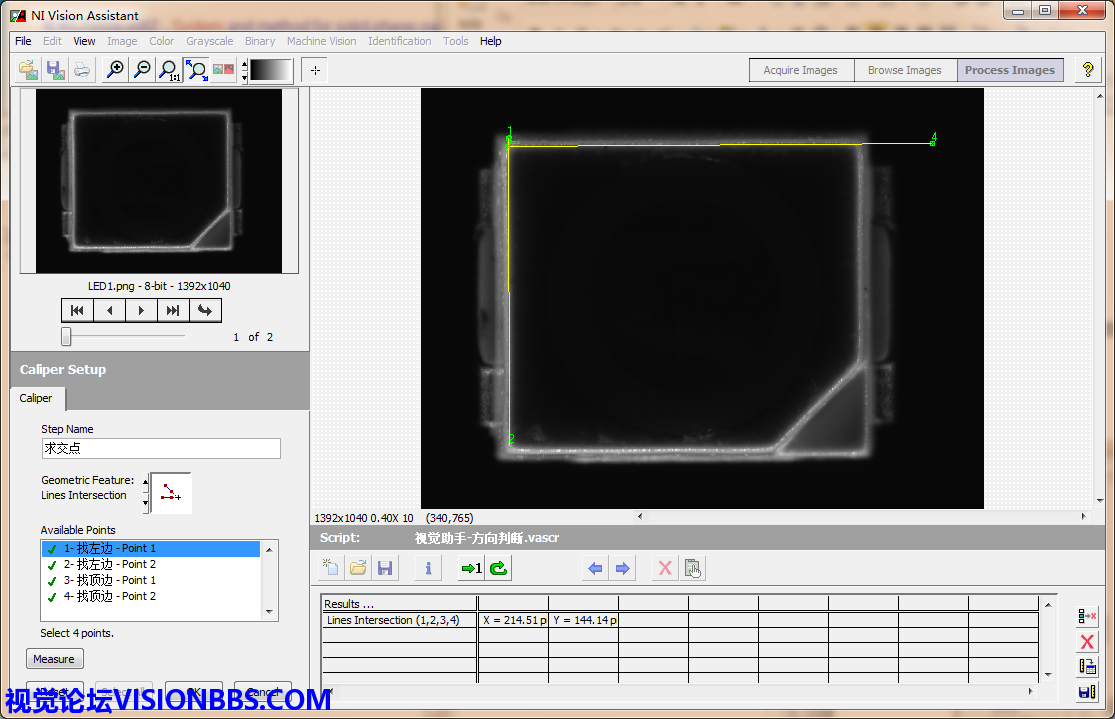Step Geometric Feature selector up
Image resolution: width=1115 pixels, height=719 pixels.
146,481
